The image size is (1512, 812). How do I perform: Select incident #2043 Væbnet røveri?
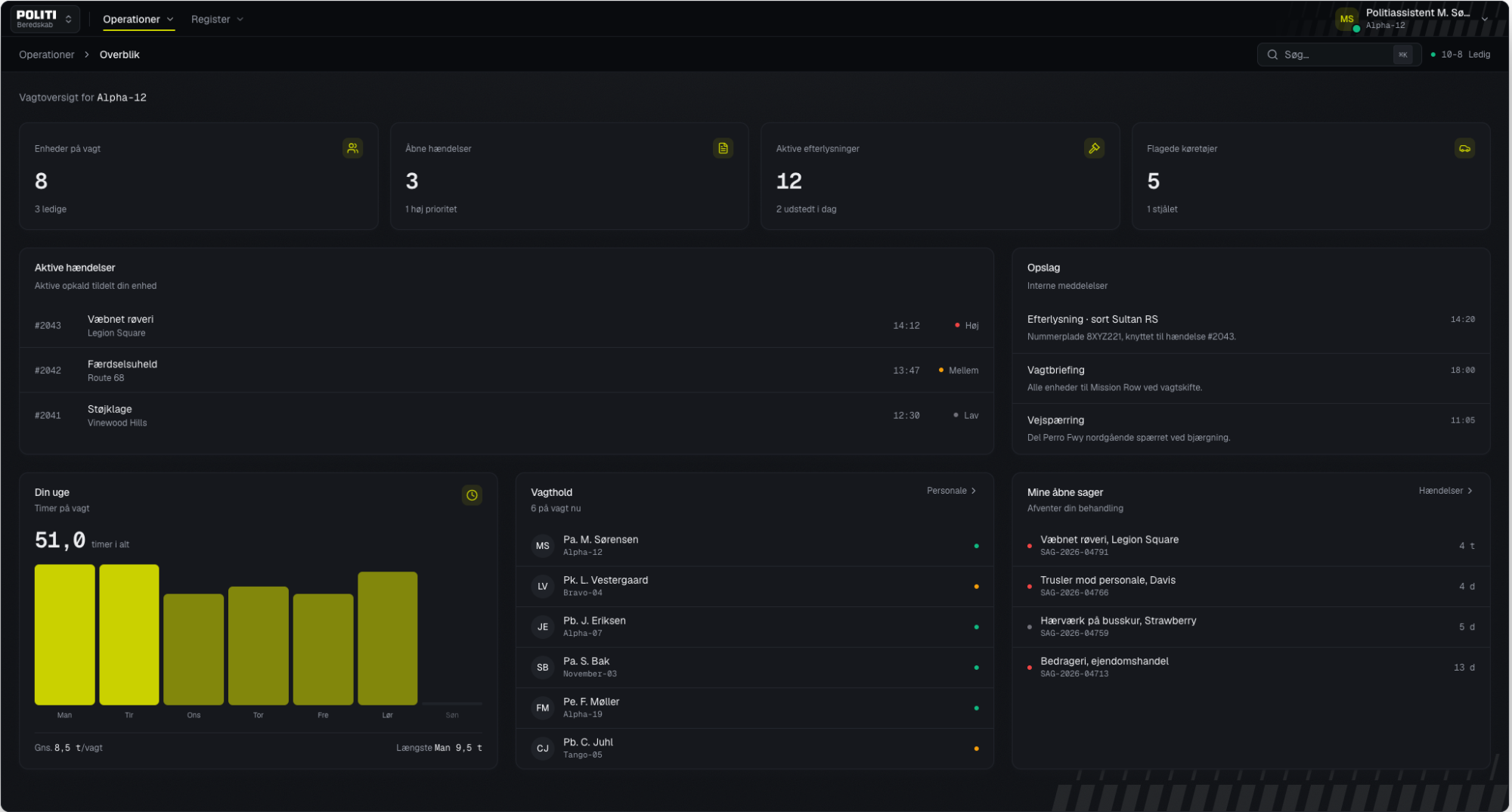pyautogui.click(x=507, y=325)
